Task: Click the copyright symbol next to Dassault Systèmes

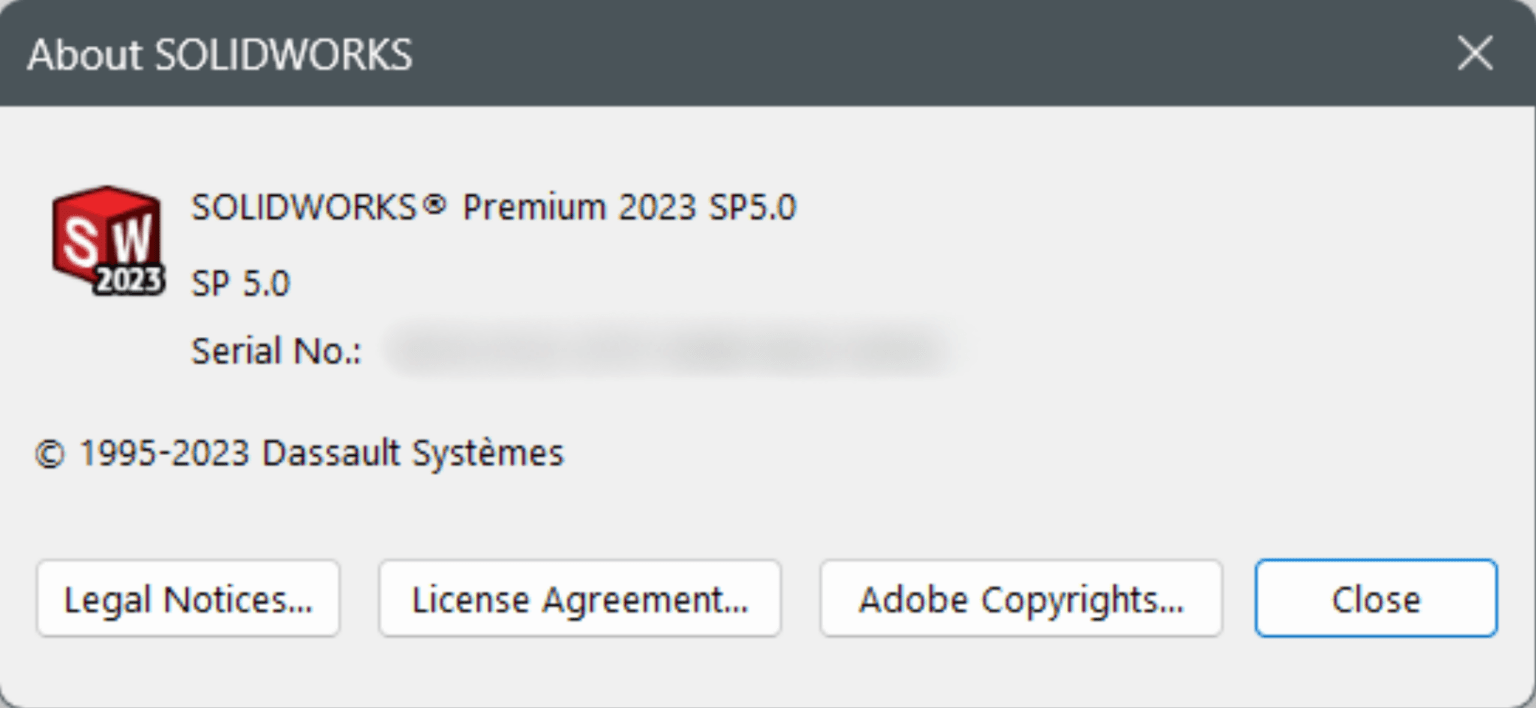Action: [x=52, y=452]
